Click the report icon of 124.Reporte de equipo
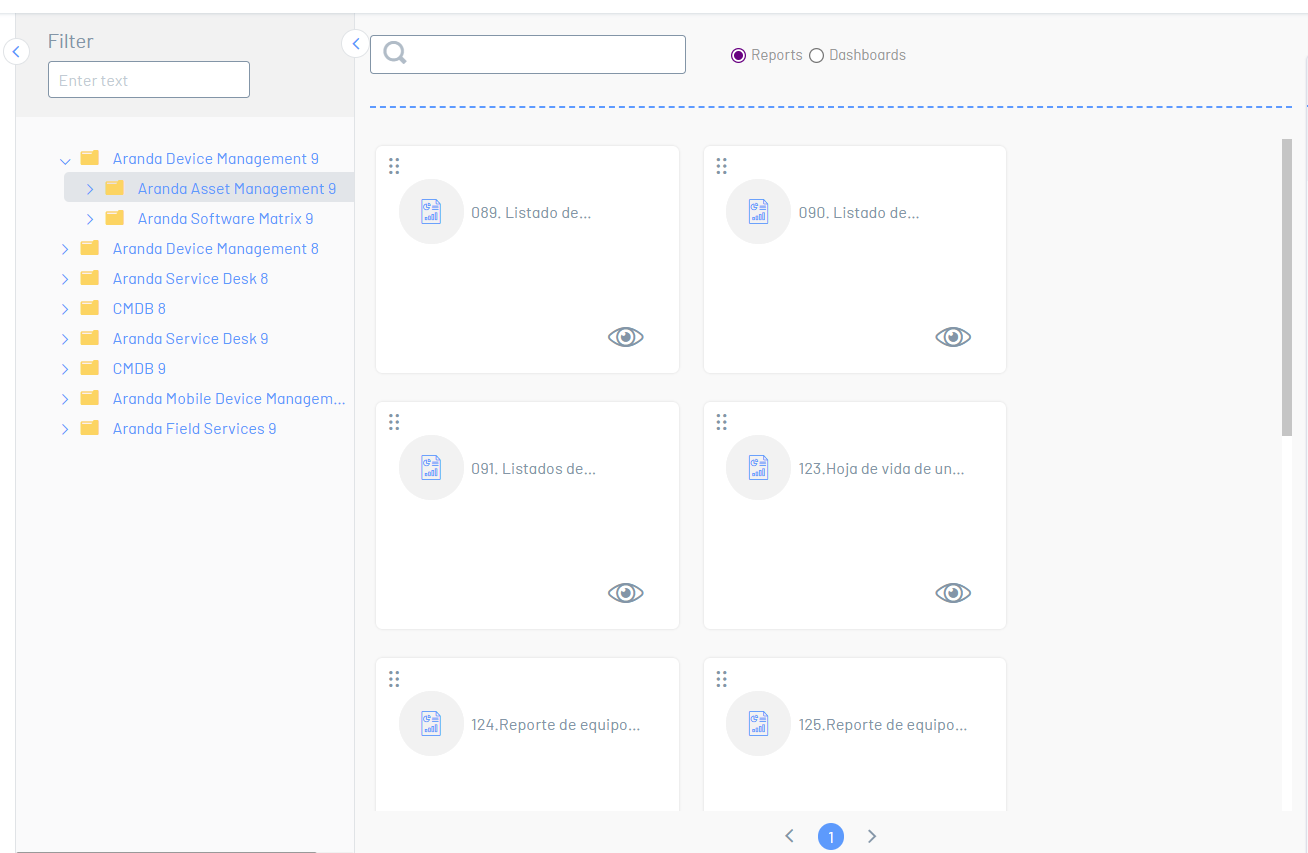This screenshot has width=1308, height=853. point(431,724)
